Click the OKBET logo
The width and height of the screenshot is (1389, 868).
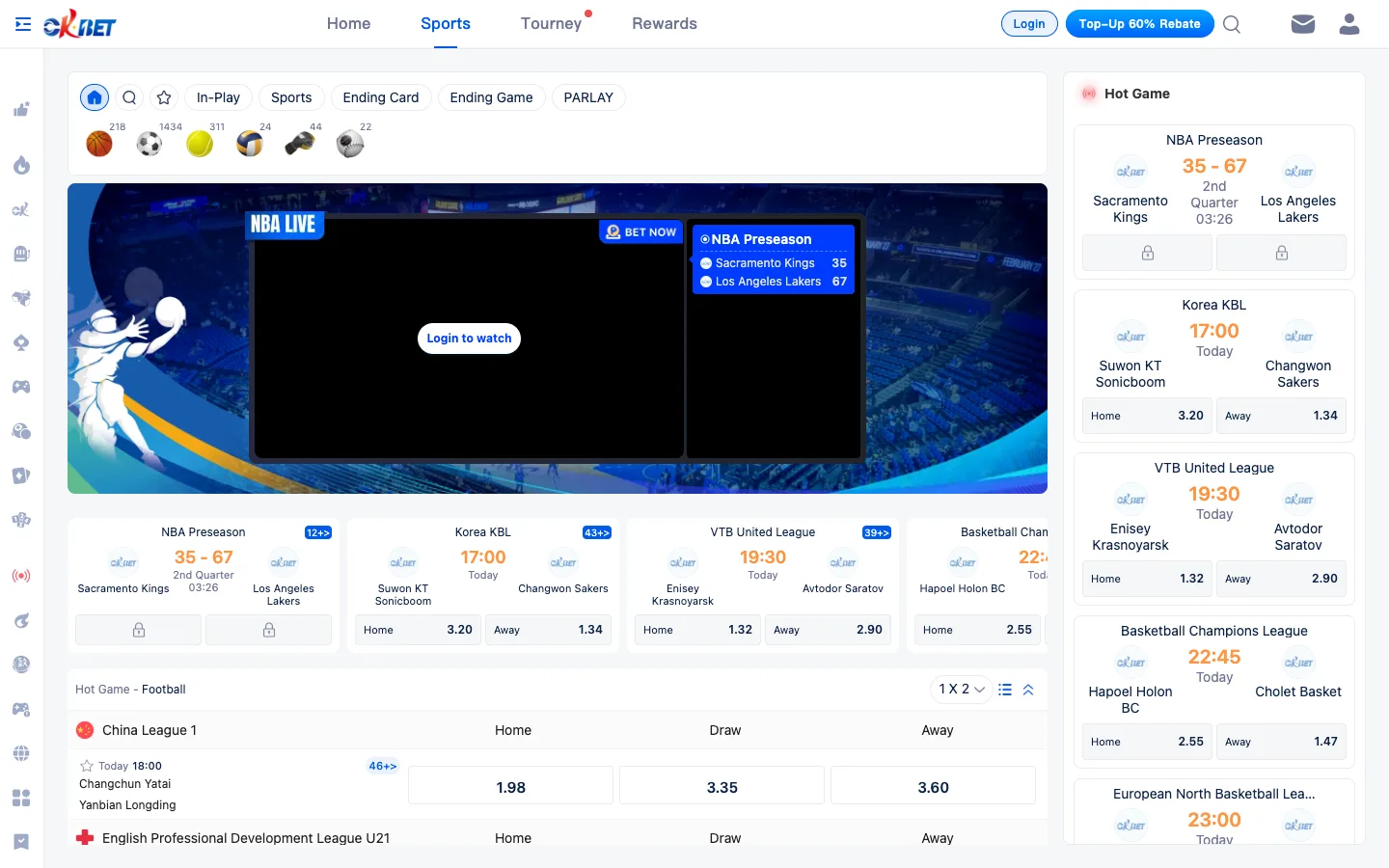[x=79, y=24]
